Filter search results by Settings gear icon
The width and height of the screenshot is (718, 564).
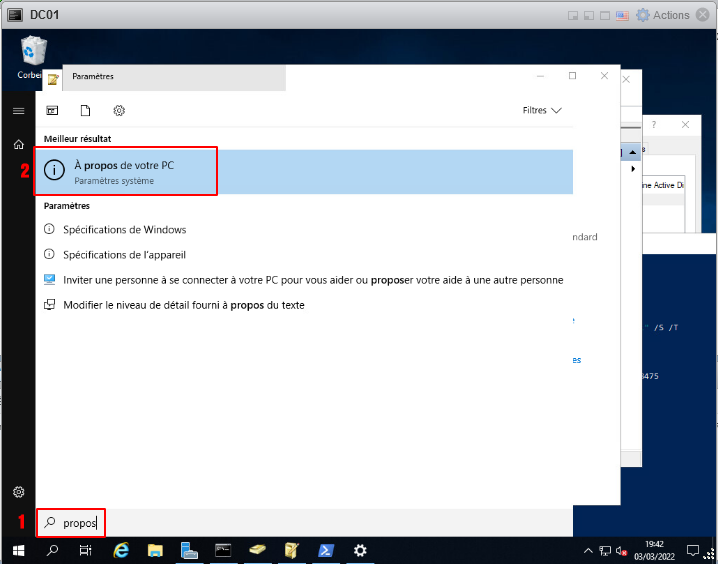tap(119, 111)
